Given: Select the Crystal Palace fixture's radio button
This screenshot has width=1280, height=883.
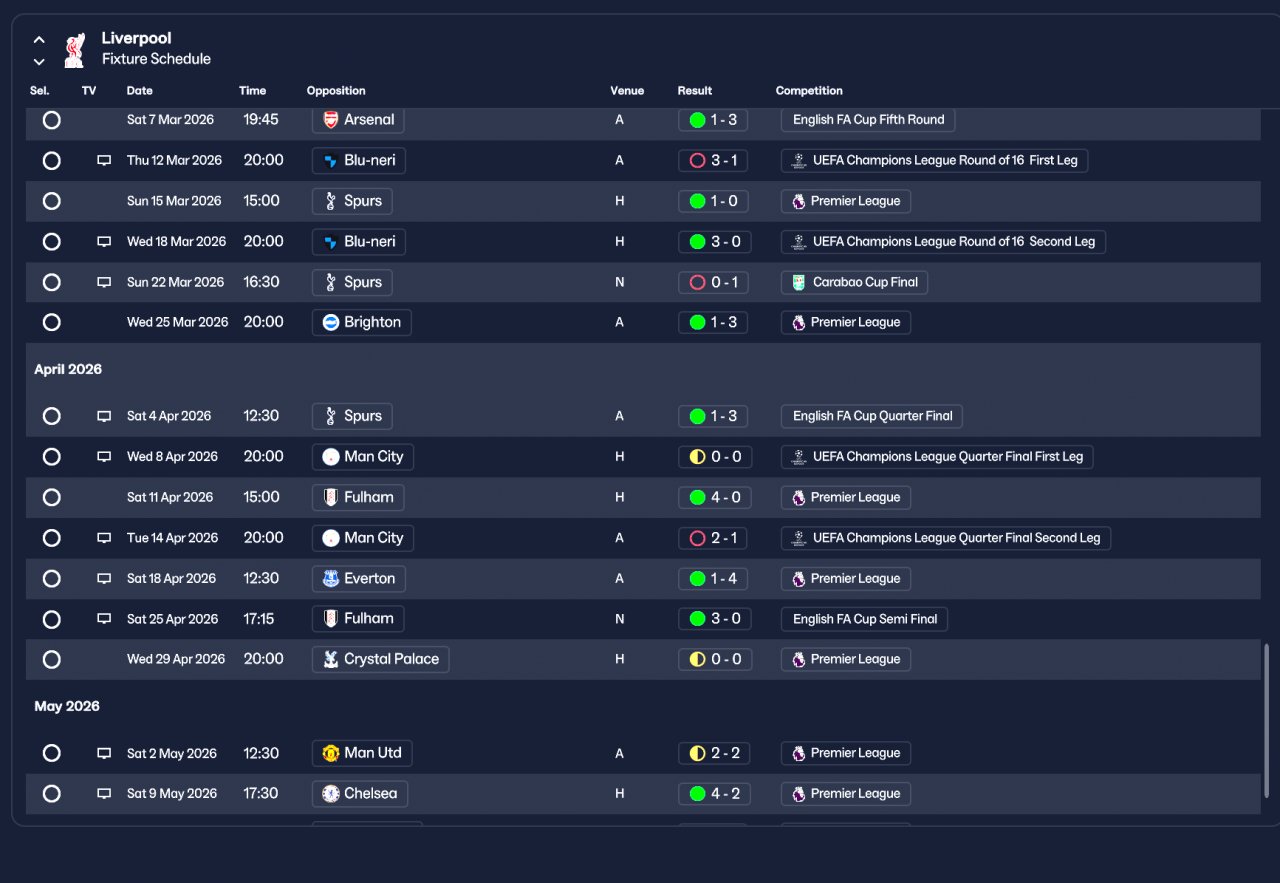Looking at the screenshot, I should pos(52,659).
